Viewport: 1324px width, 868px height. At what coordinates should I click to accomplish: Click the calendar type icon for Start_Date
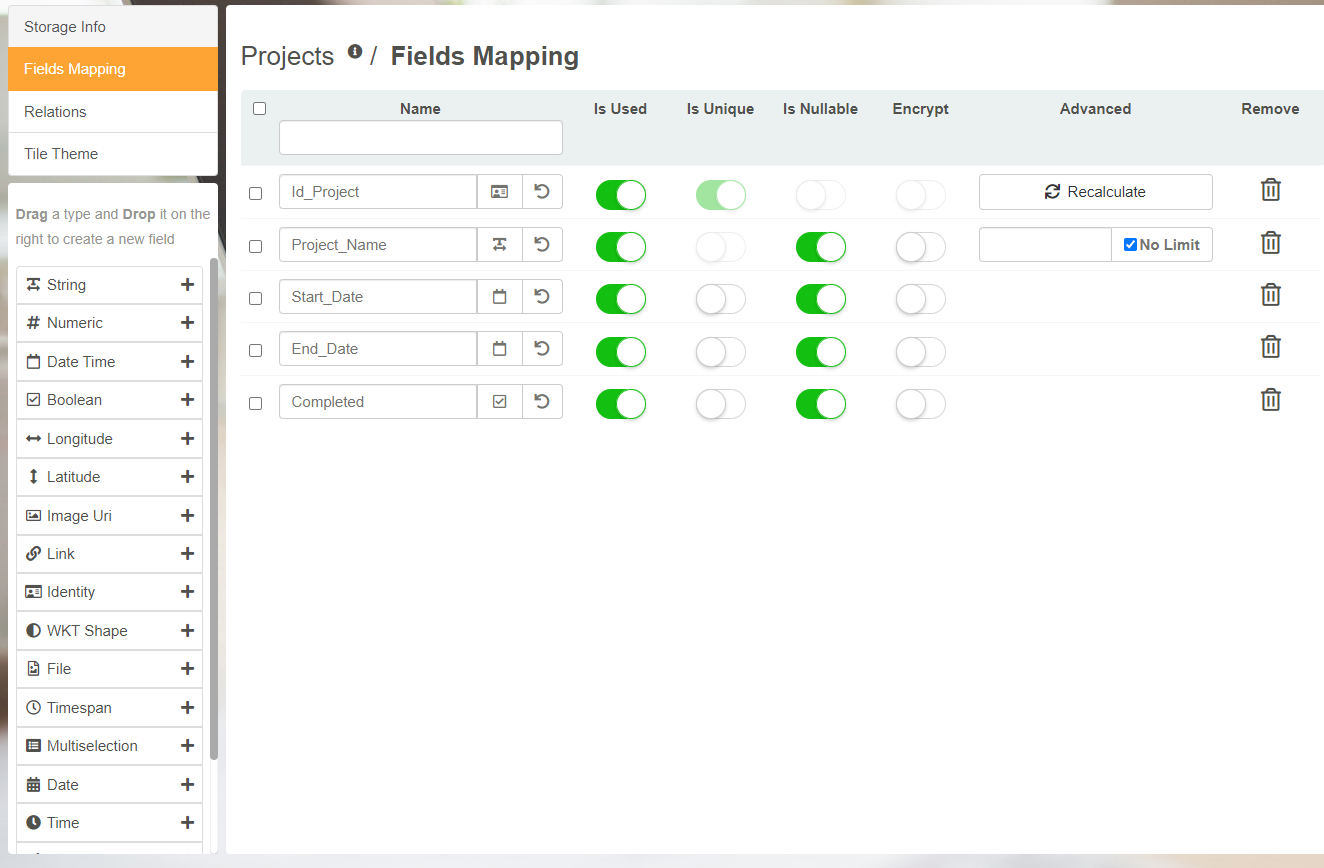[x=500, y=297]
